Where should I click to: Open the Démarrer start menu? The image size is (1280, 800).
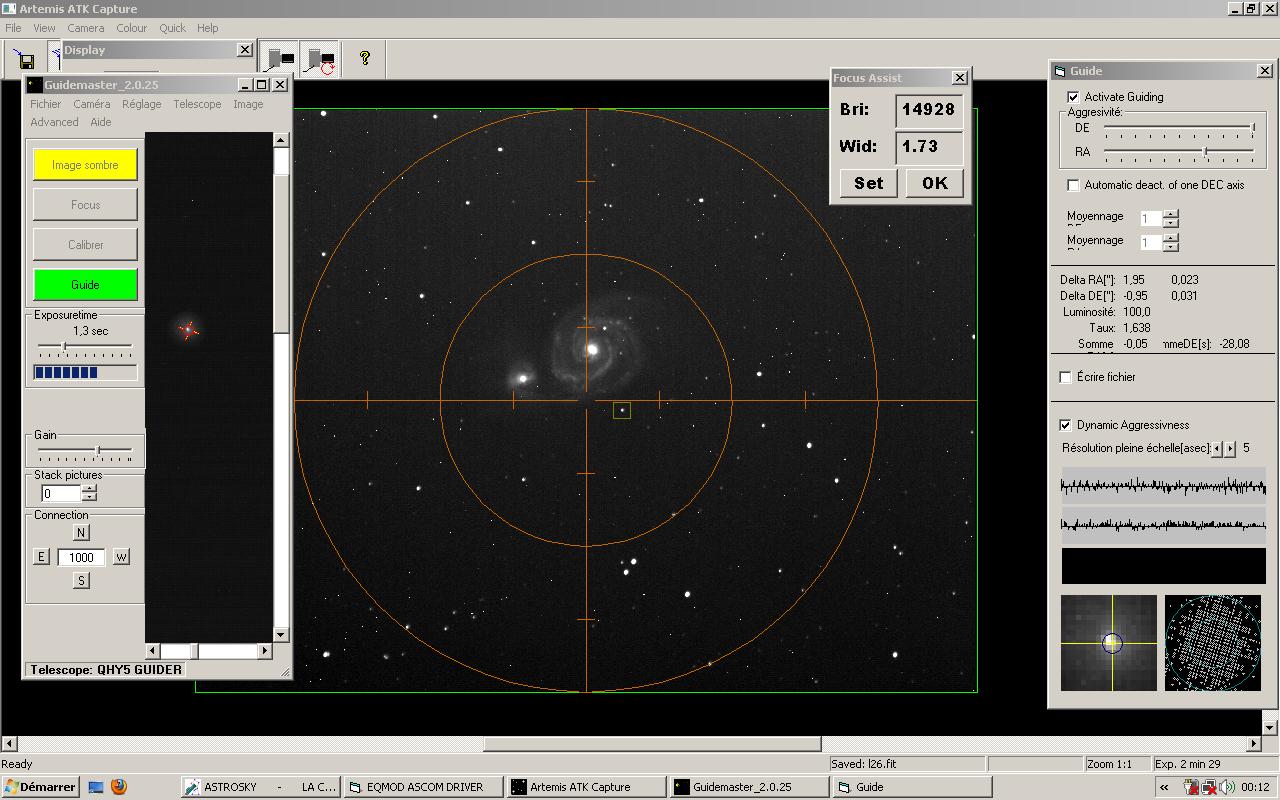click(40, 787)
